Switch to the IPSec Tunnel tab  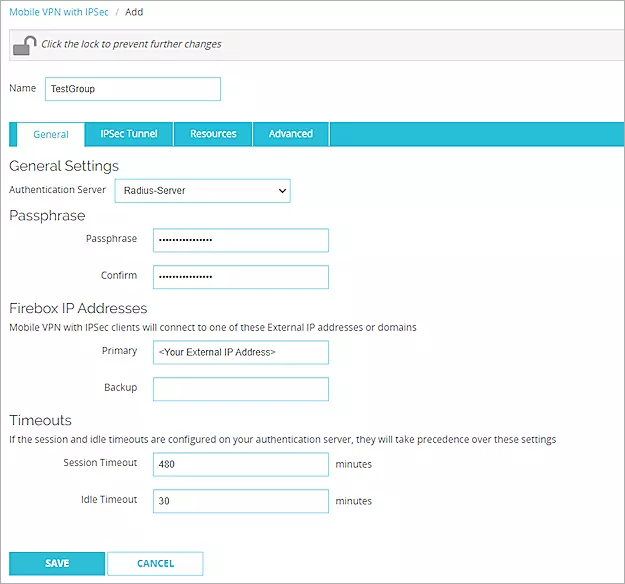[129, 134]
